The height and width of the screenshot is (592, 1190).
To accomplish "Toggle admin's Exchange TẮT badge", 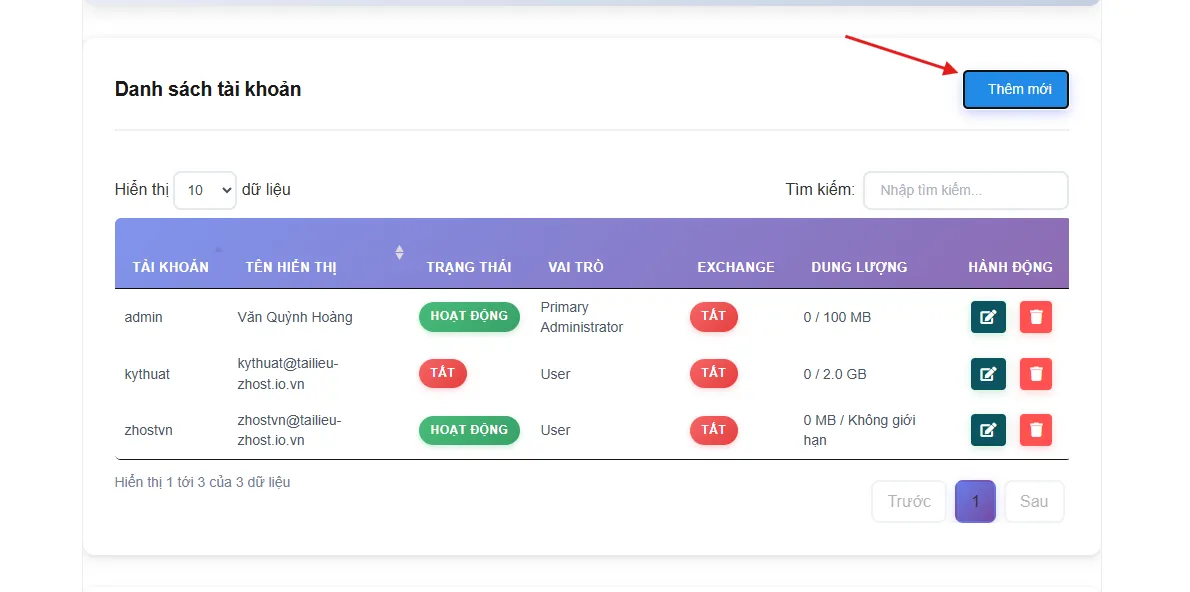I will coord(713,316).
